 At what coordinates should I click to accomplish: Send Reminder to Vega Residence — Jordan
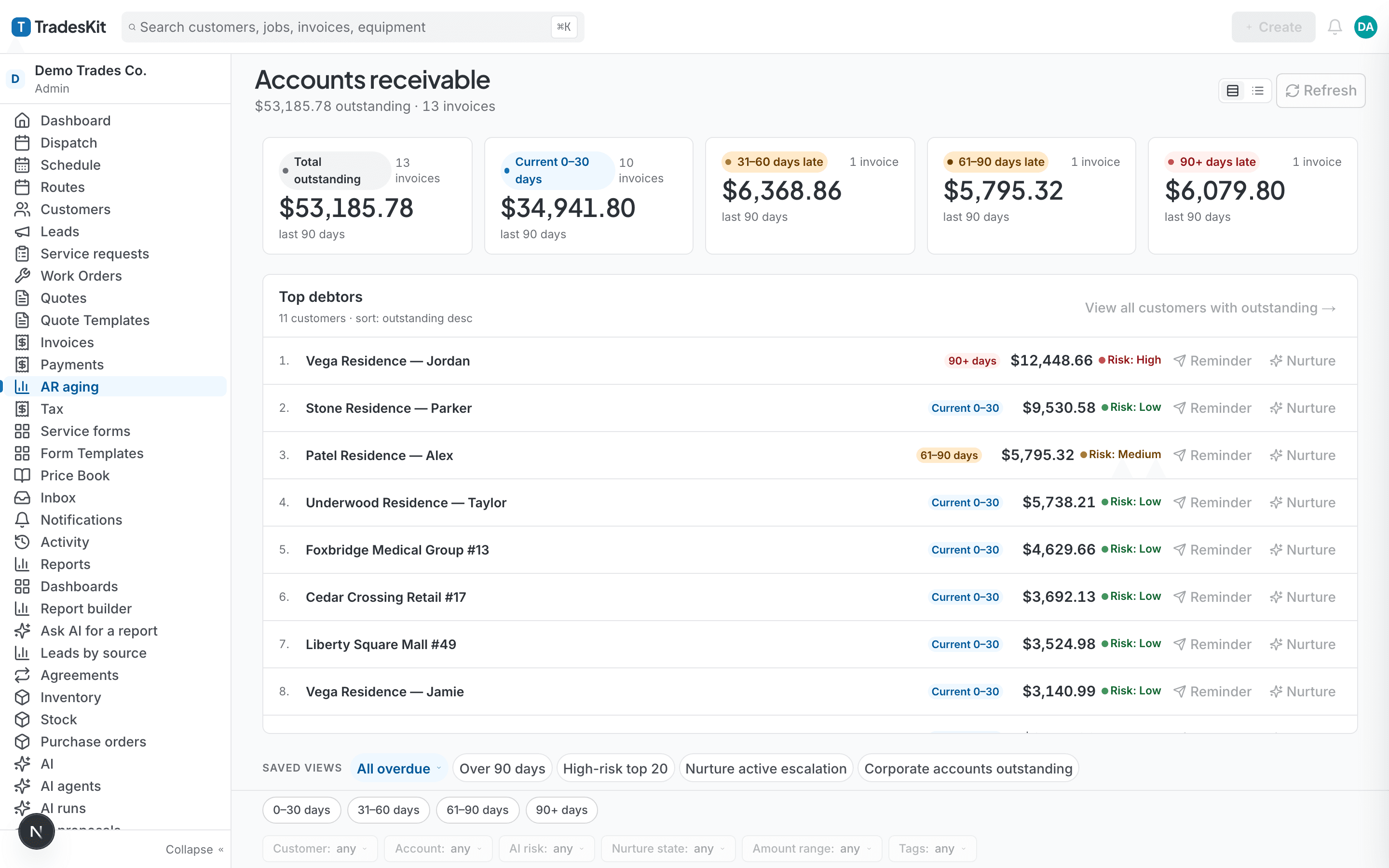(1212, 361)
